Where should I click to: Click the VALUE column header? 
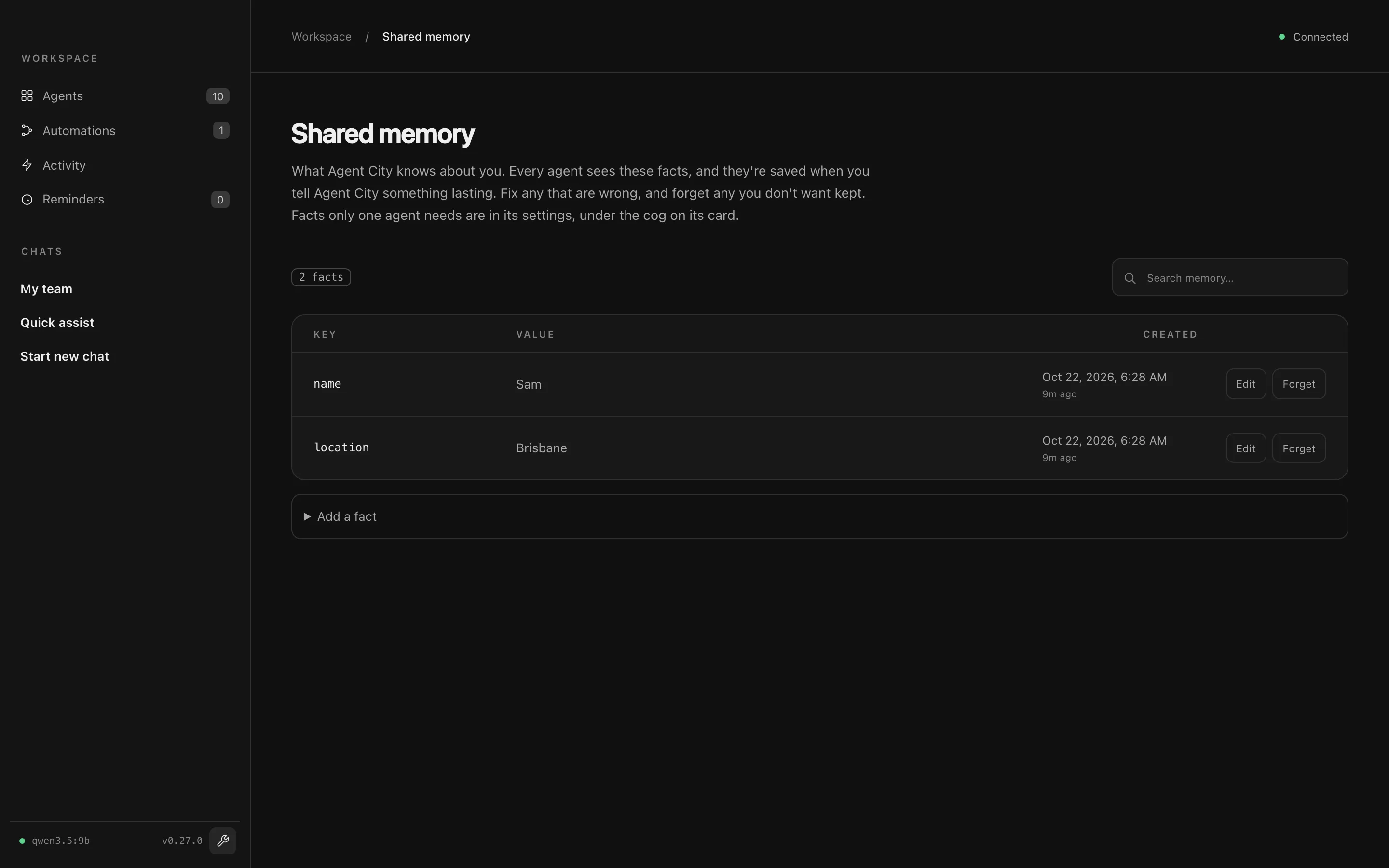point(535,334)
